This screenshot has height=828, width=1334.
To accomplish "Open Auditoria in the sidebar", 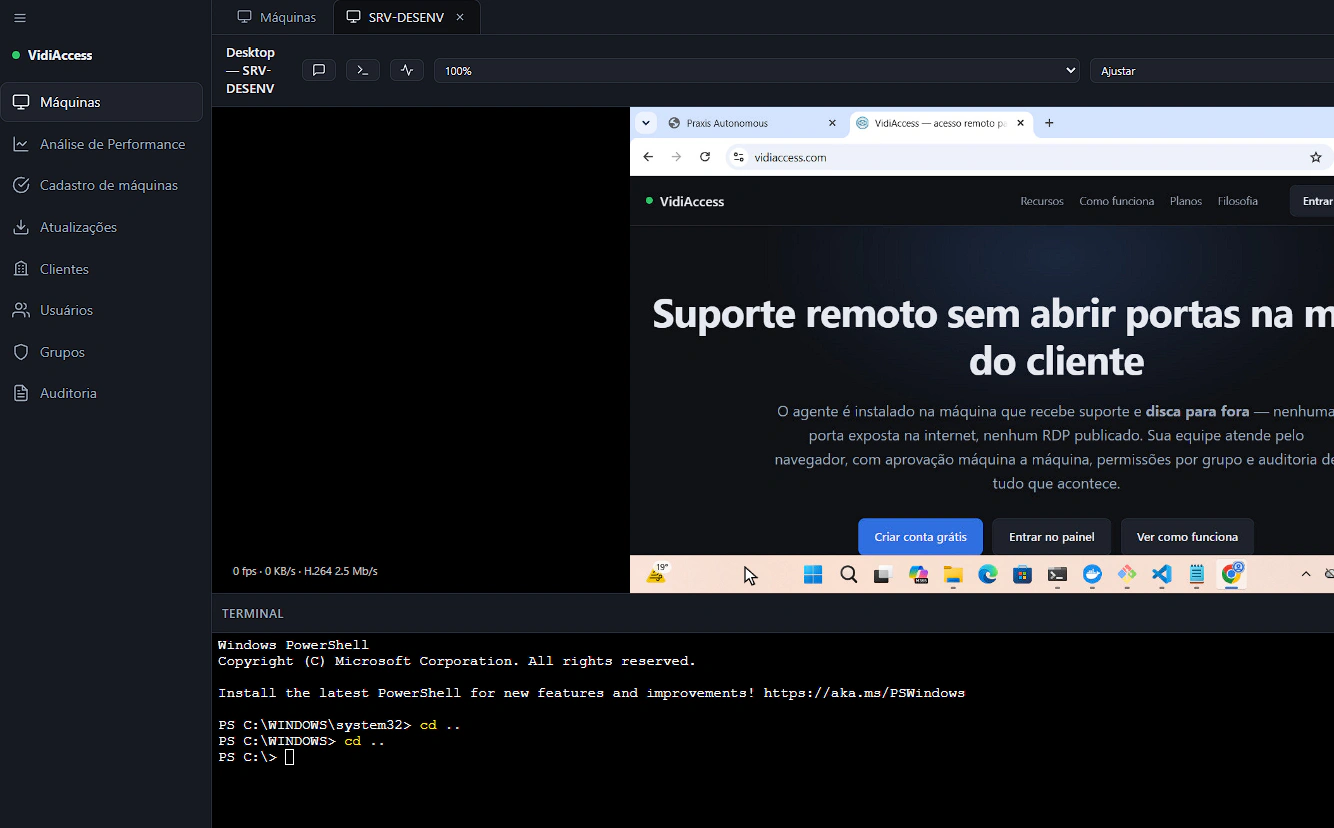I will (x=101, y=393).
